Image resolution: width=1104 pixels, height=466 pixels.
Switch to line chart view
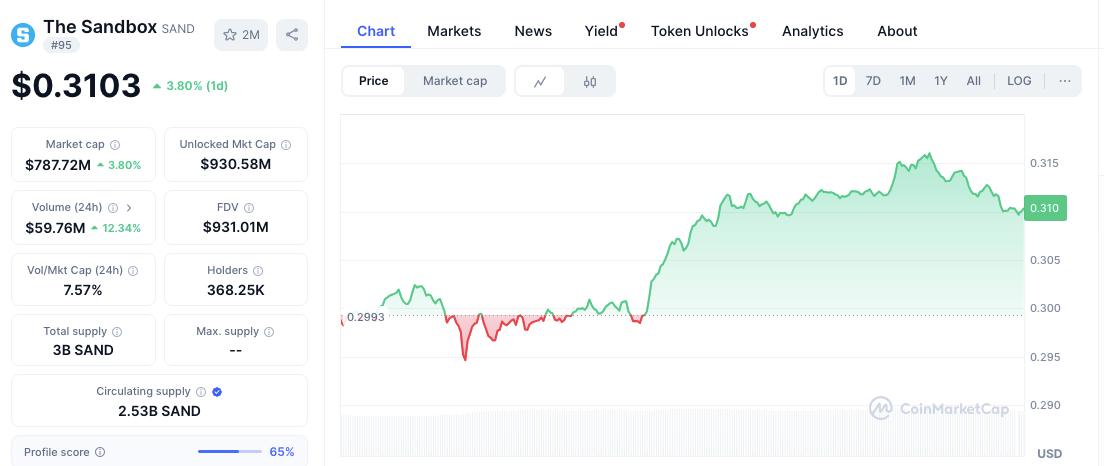pyautogui.click(x=540, y=81)
